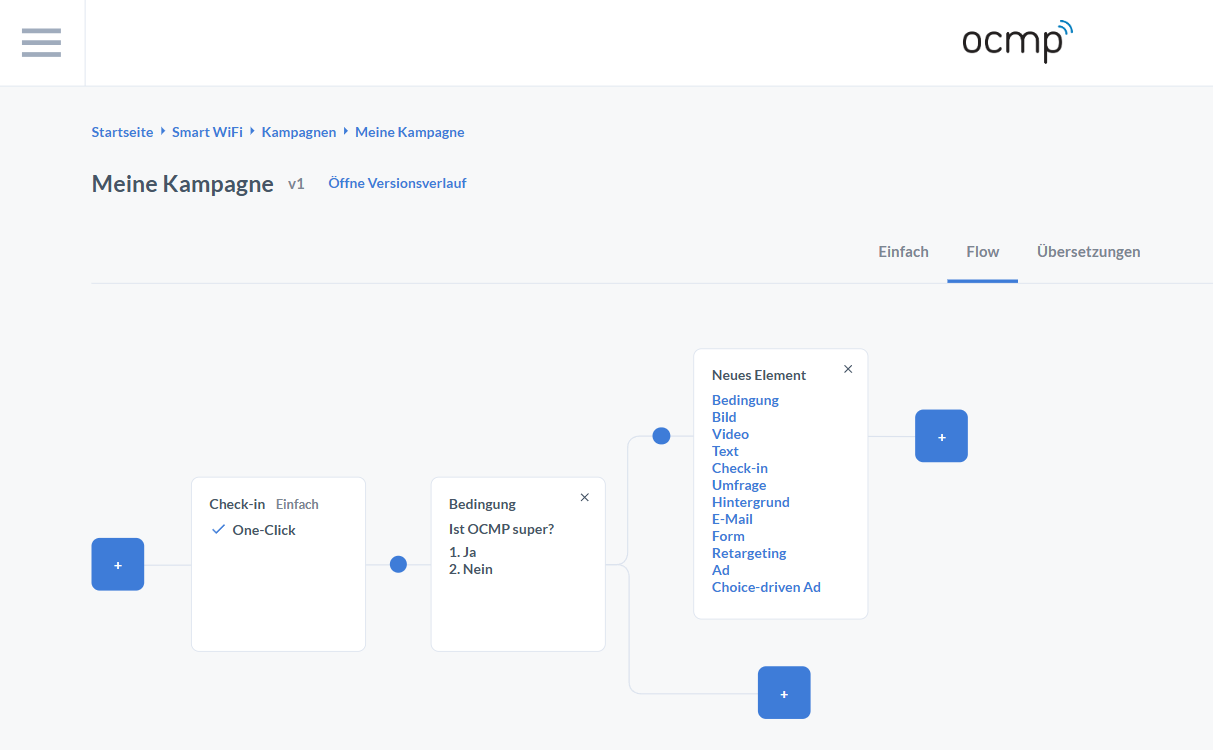Image resolution: width=1213 pixels, height=750 pixels.
Task: Select Choice-driven Ad element option
Action: coord(766,587)
